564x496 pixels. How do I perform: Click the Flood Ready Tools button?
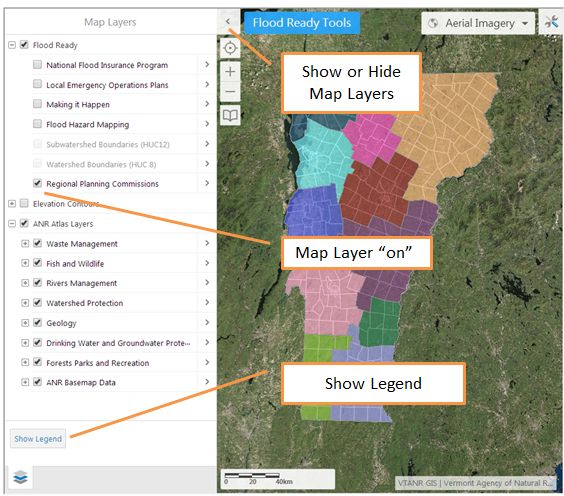pyautogui.click(x=302, y=23)
